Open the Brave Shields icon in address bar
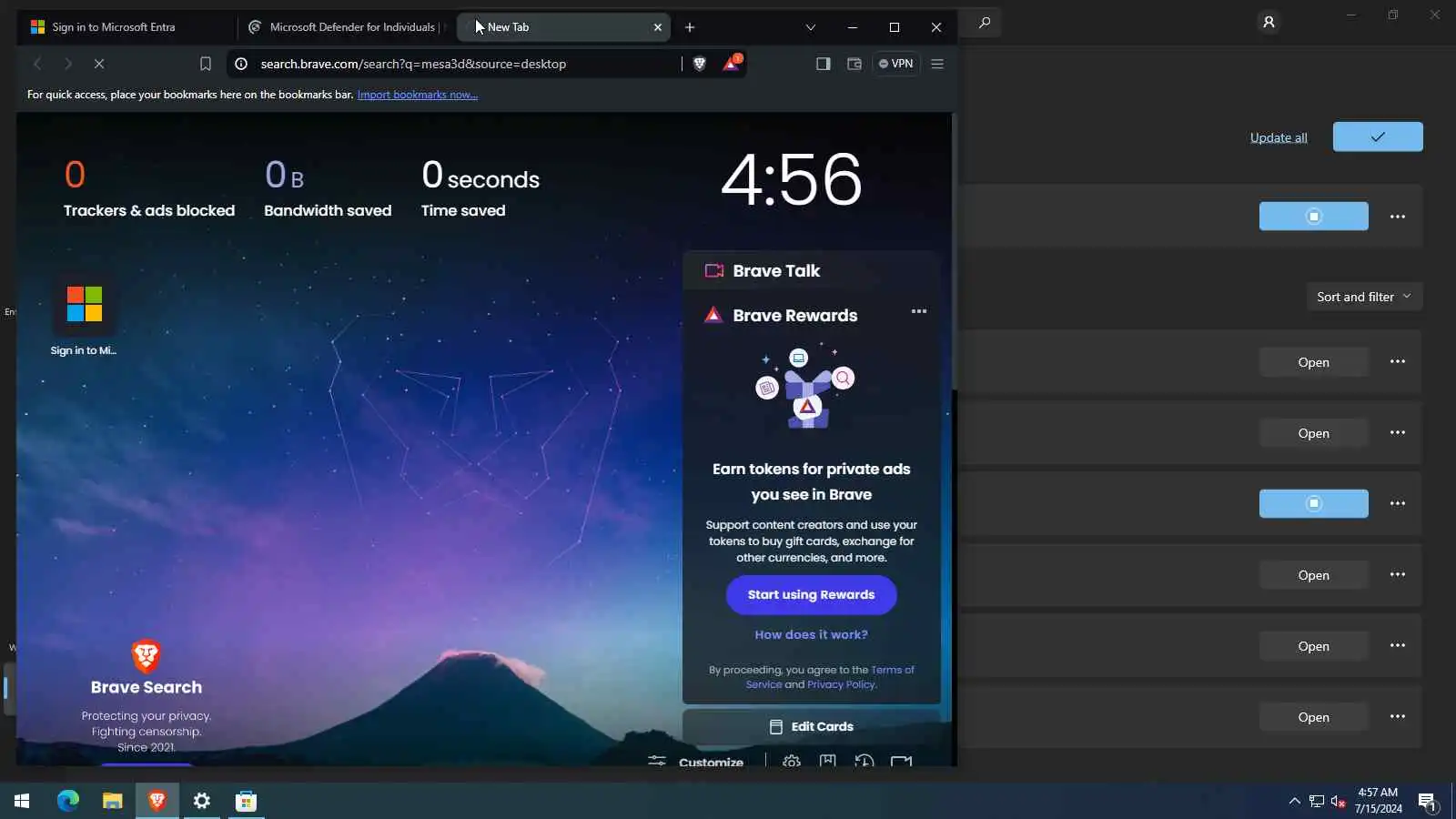The width and height of the screenshot is (1456, 819). click(x=699, y=64)
